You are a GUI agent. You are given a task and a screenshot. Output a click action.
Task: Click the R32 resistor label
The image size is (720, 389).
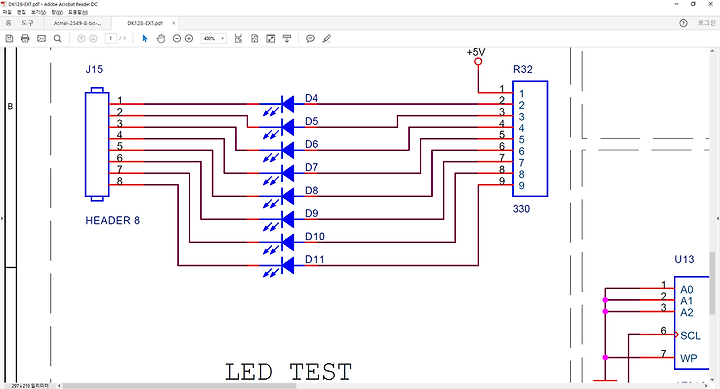pos(523,69)
